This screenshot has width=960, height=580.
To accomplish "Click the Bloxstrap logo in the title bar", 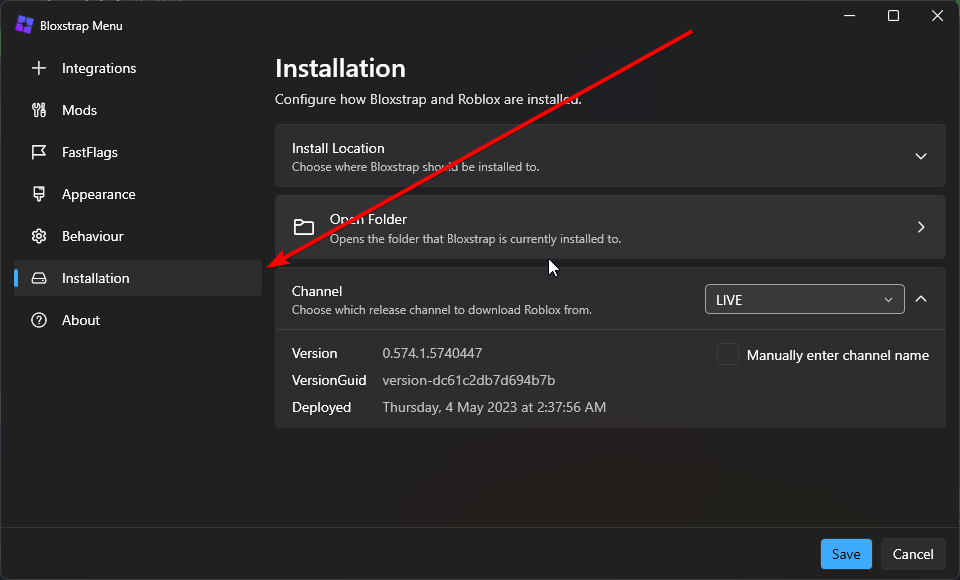I will pyautogui.click(x=23, y=24).
